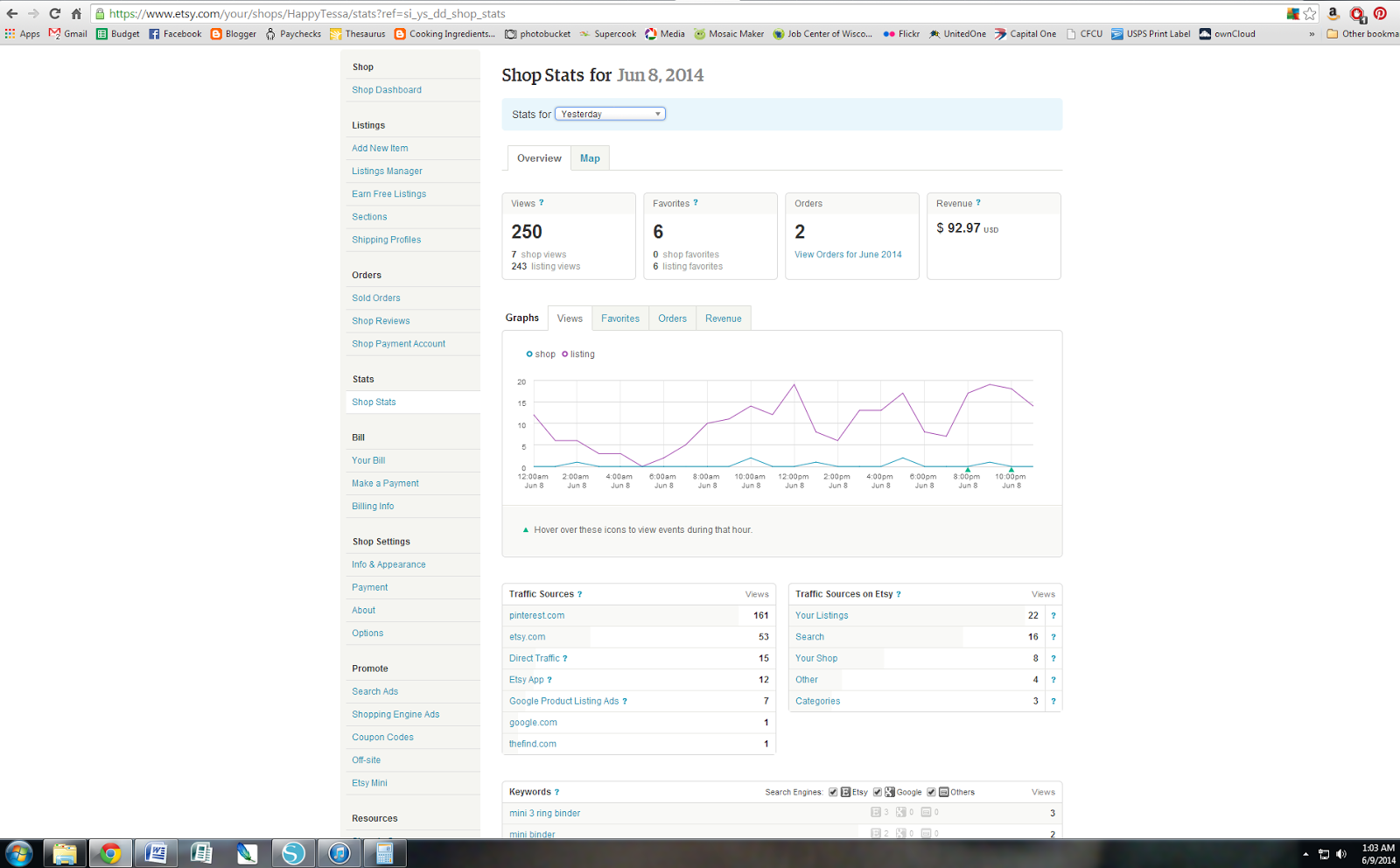Open pinterest.com traffic source link
The width and height of the screenshot is (1400, 868).
(536, 616)
